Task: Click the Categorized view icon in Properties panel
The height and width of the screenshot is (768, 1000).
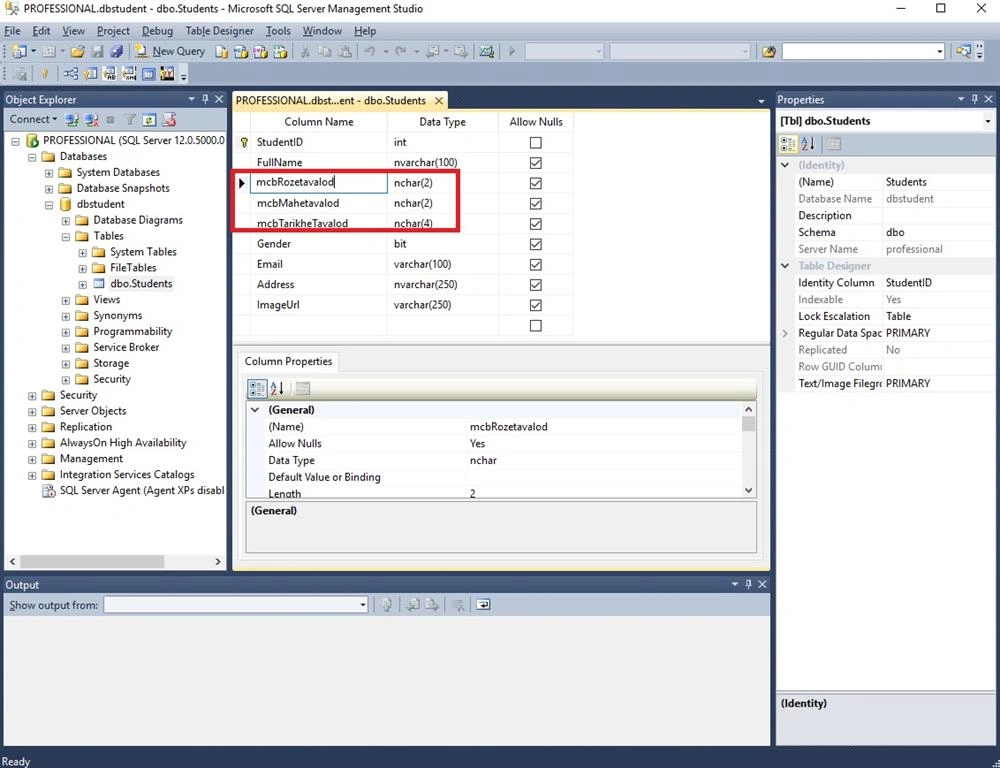Action: point(789,144)
